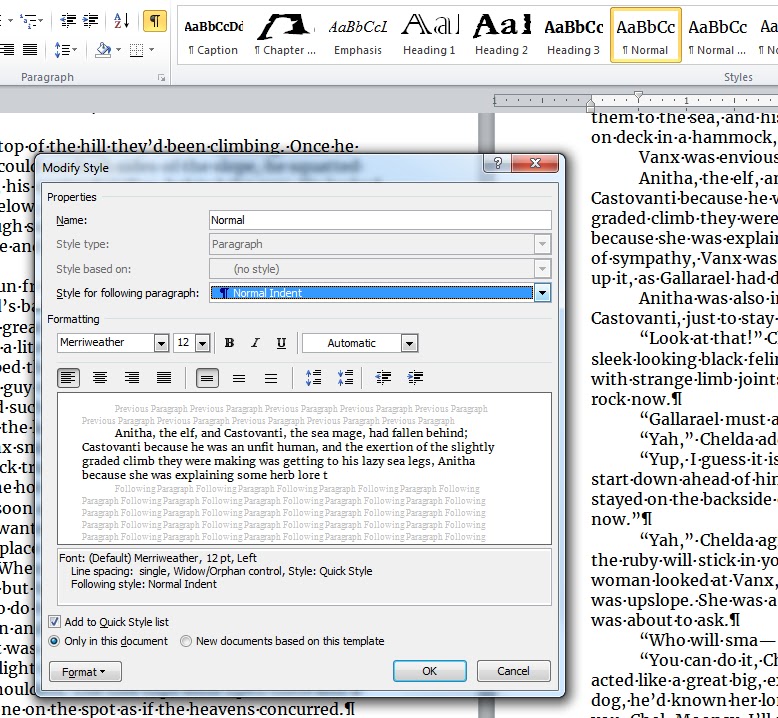Increase paragraph spacing in the dialog

(x=314, y=378)
